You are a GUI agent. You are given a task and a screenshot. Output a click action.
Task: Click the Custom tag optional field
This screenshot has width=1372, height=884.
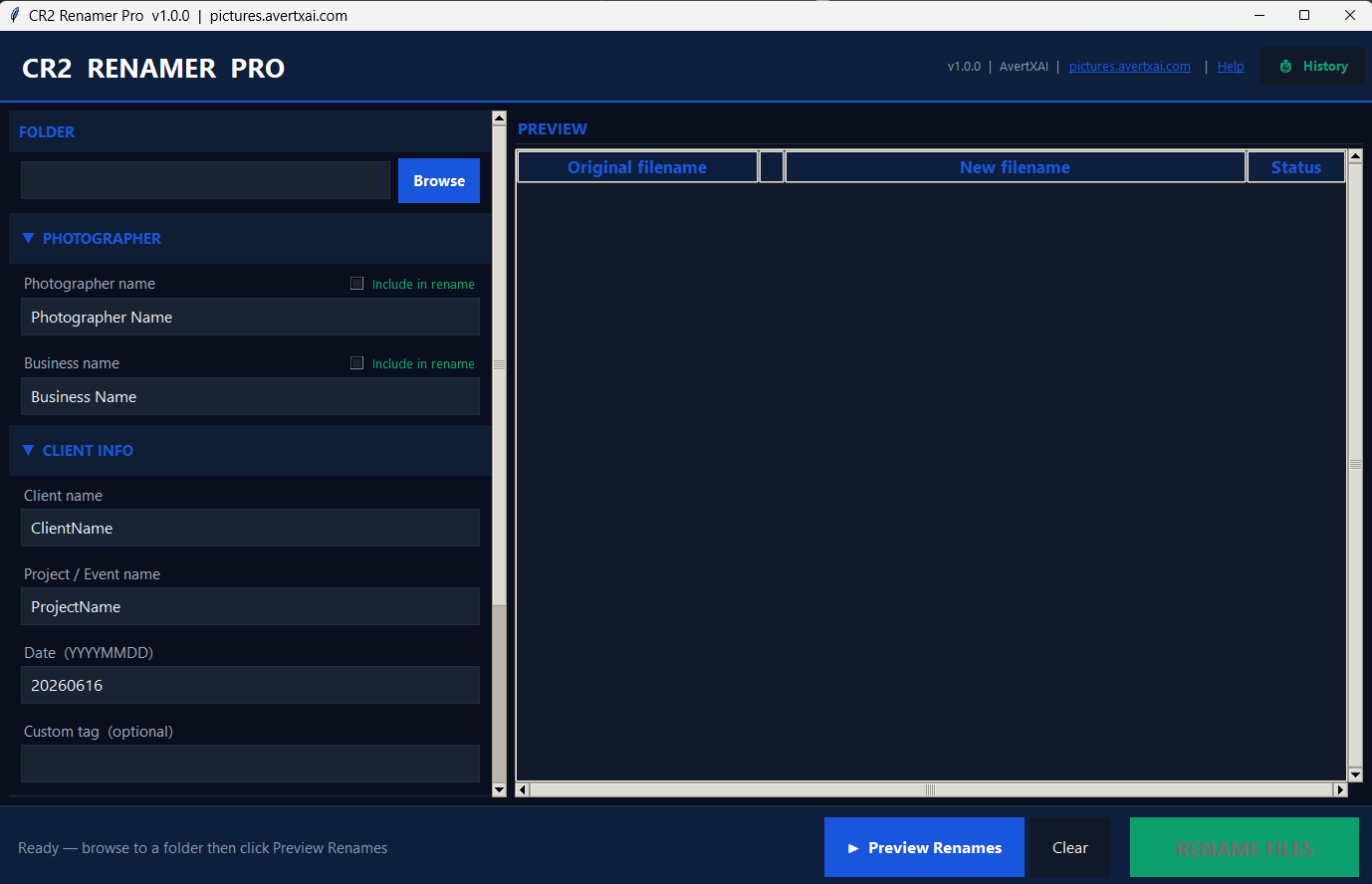pyautogui.click(x=250, y=764)
